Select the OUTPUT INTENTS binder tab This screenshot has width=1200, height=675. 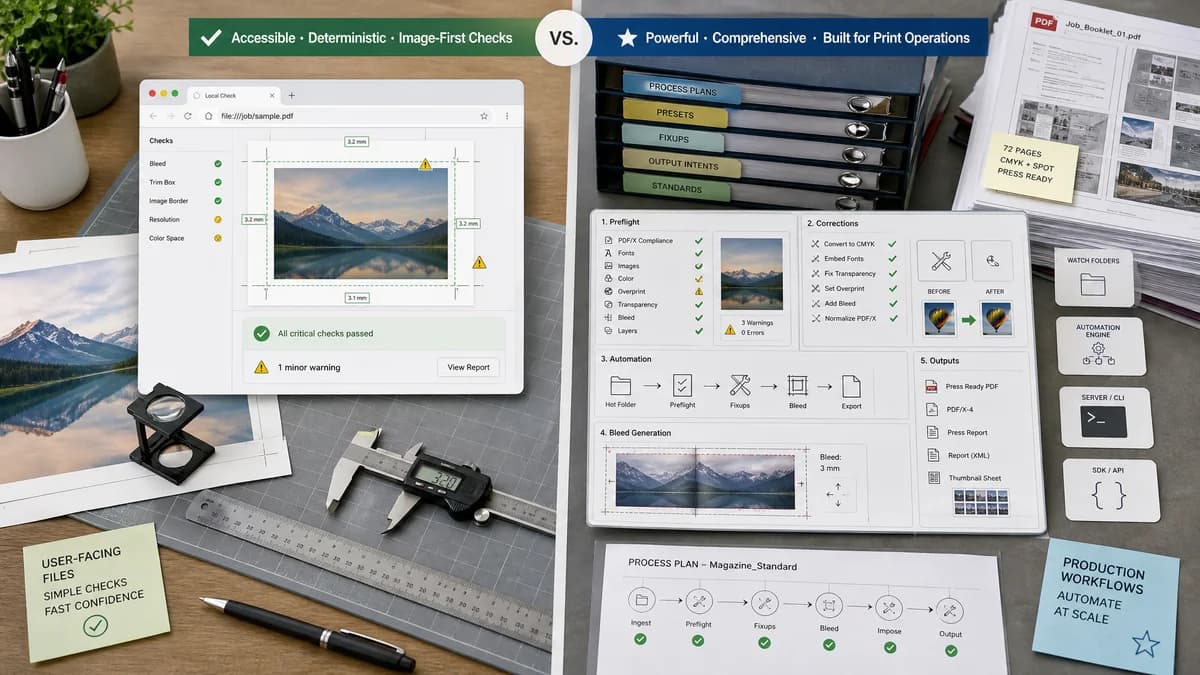pyautogui.click(x=681, y=162)
